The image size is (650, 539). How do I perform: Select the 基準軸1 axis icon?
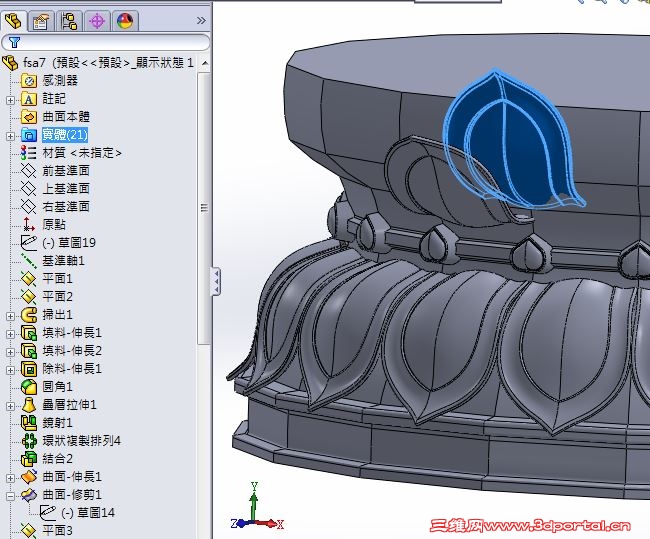[x=29, y=260]
